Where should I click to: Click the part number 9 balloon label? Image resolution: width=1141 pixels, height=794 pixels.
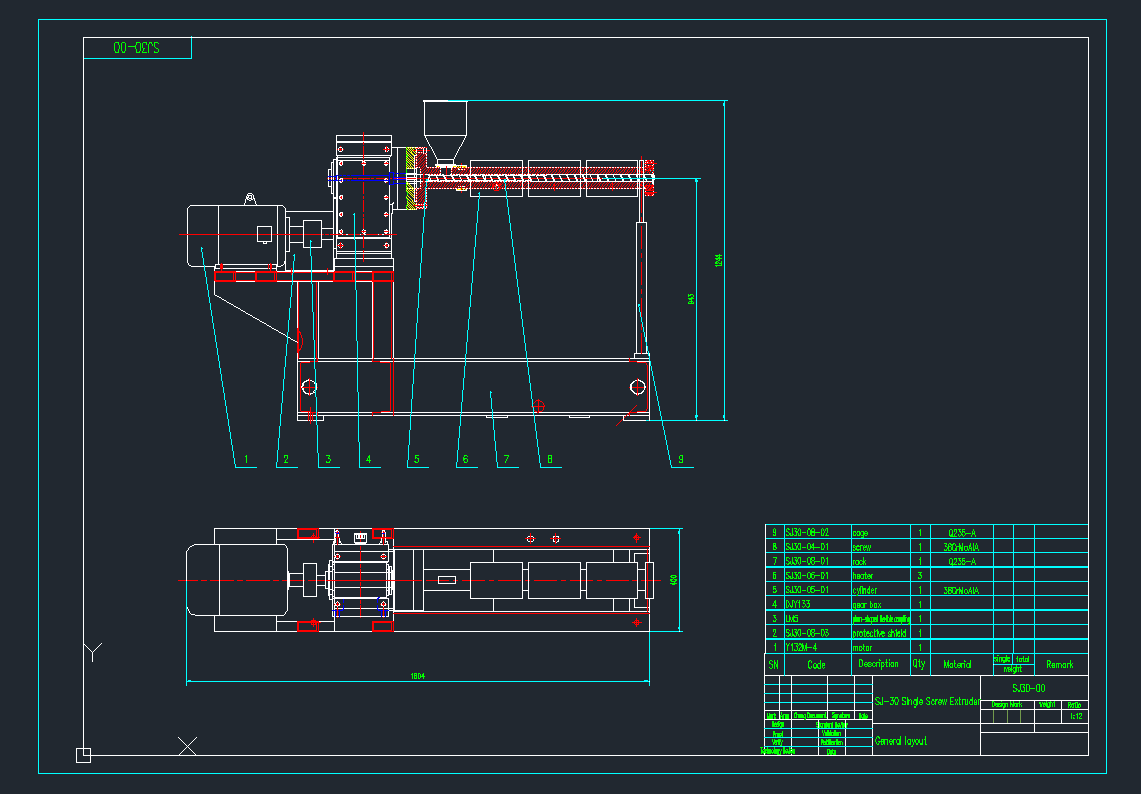click(x=681, y=460)
